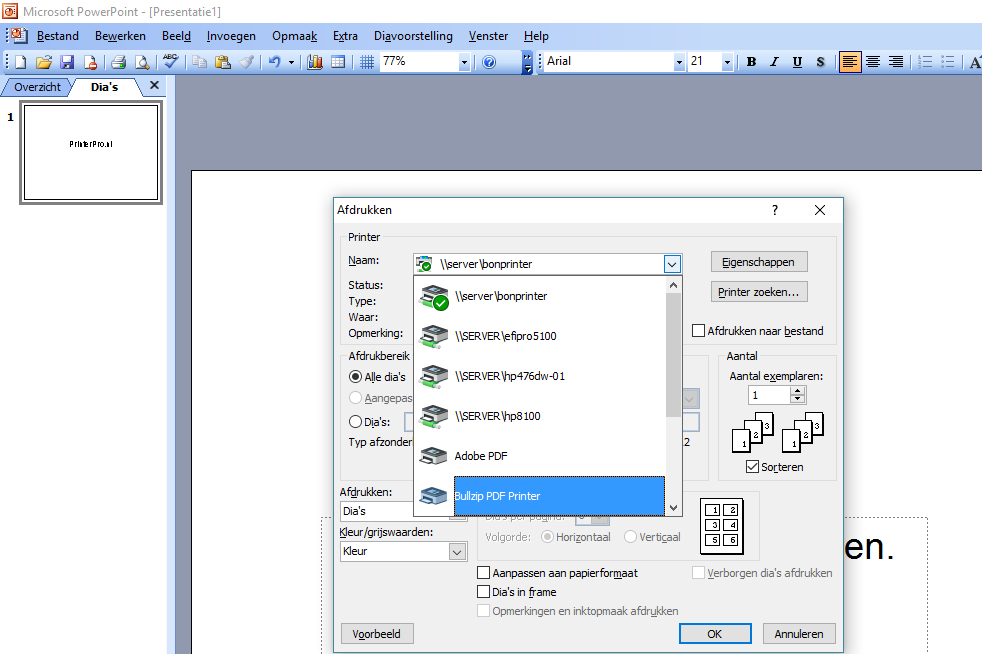The width and height of the screenshot is (982, 654).
Task: Click the 'Printer zoeken...' button
Action: click(758, 292)
